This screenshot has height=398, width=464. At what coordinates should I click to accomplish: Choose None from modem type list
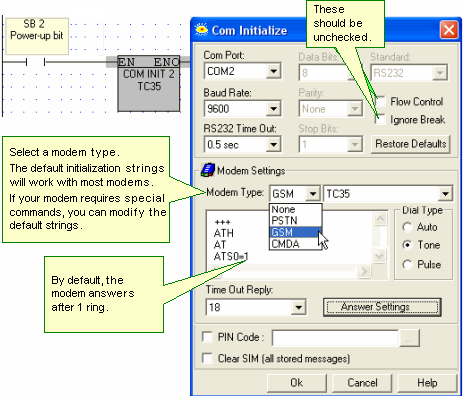(295, 209)
